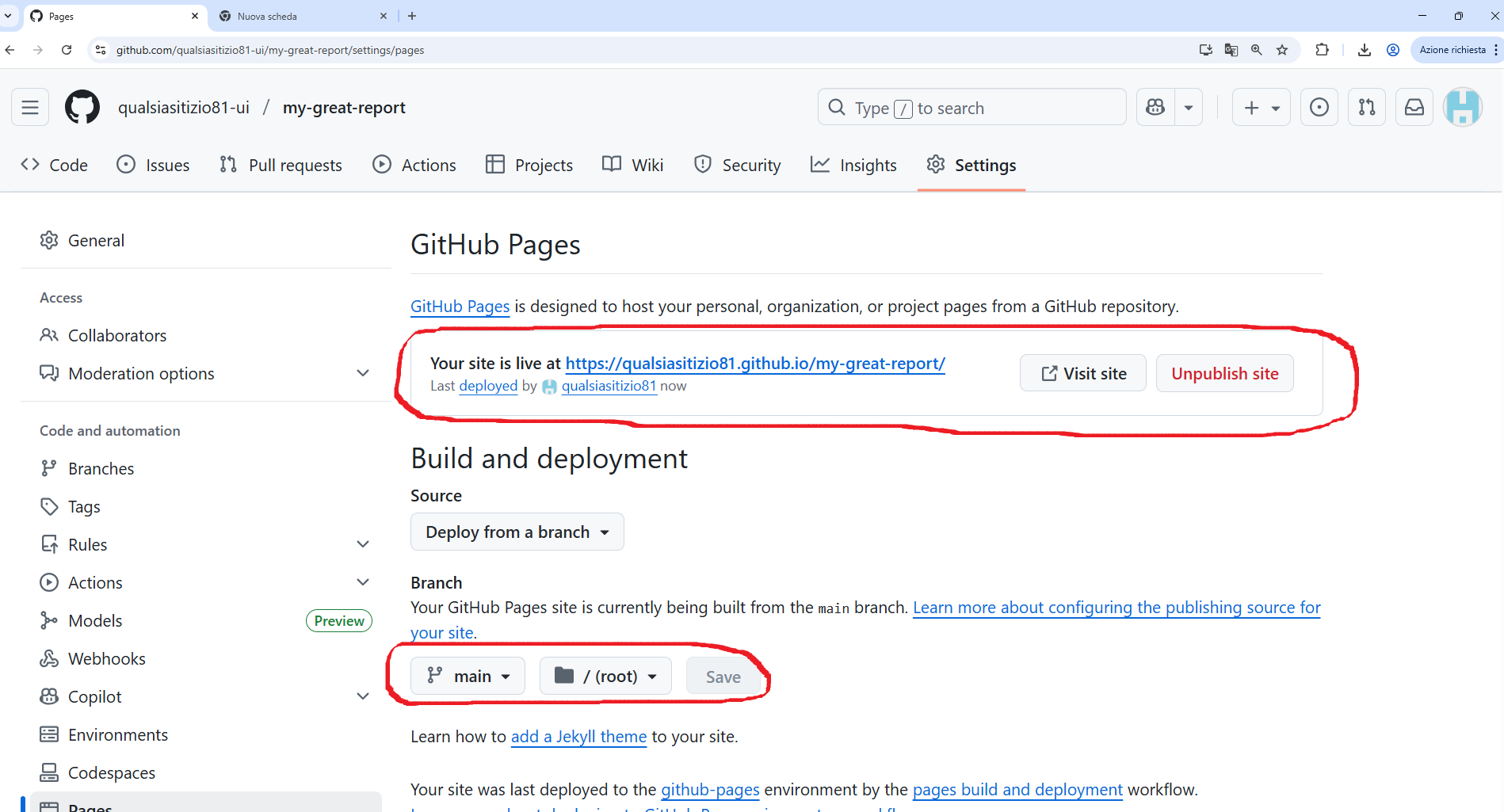The height and width of the screenshot is (812, 1504).
Task: Open the notifications inbox icon
Action: point(1414,107)
